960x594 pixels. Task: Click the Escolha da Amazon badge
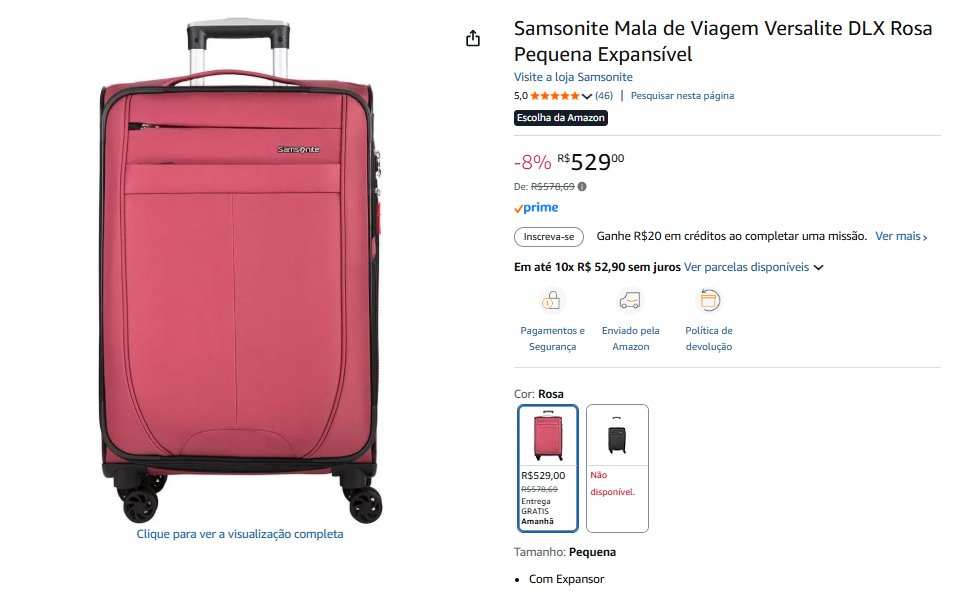[561, 118]
